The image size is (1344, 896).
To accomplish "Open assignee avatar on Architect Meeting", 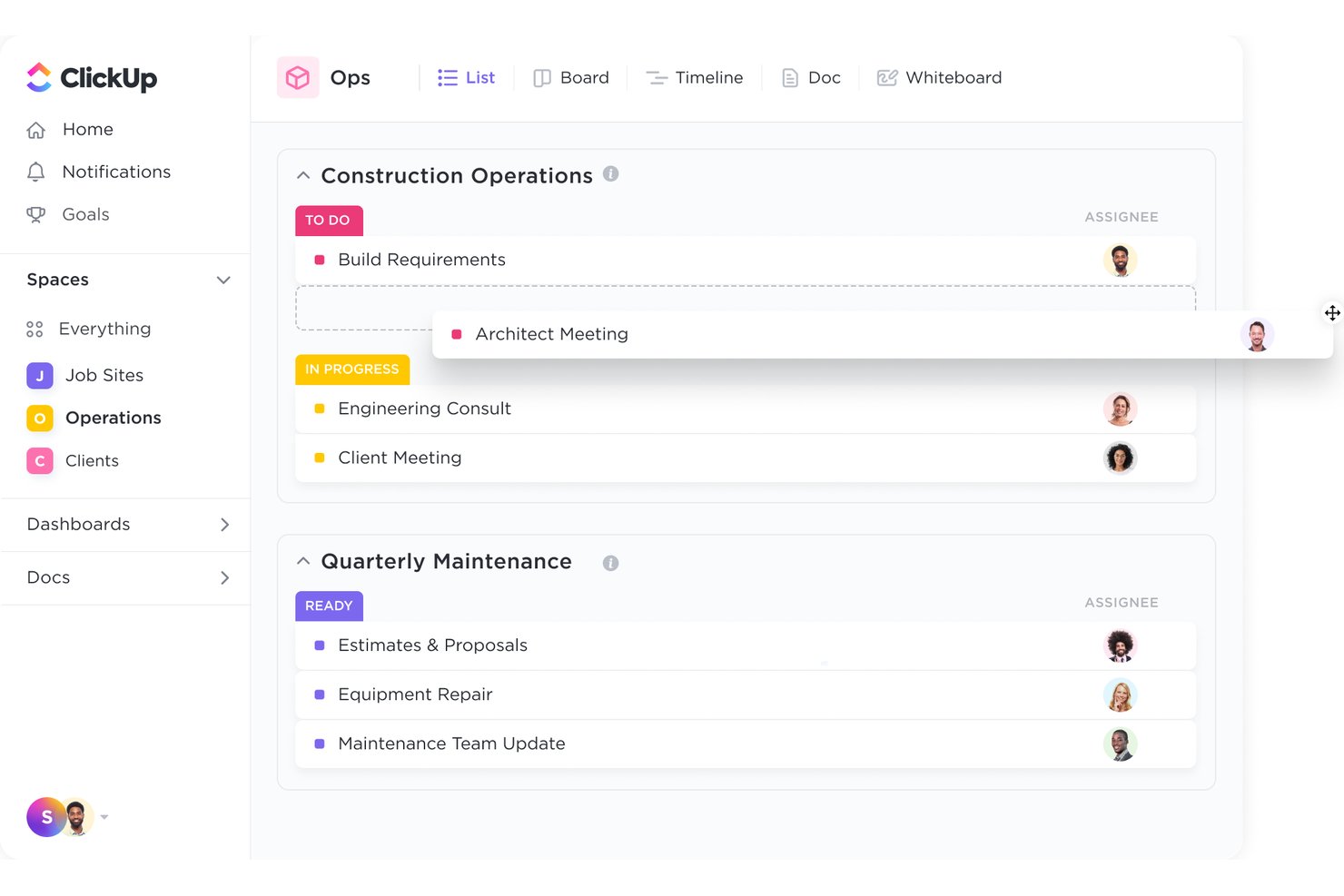I will [1258, 335].
